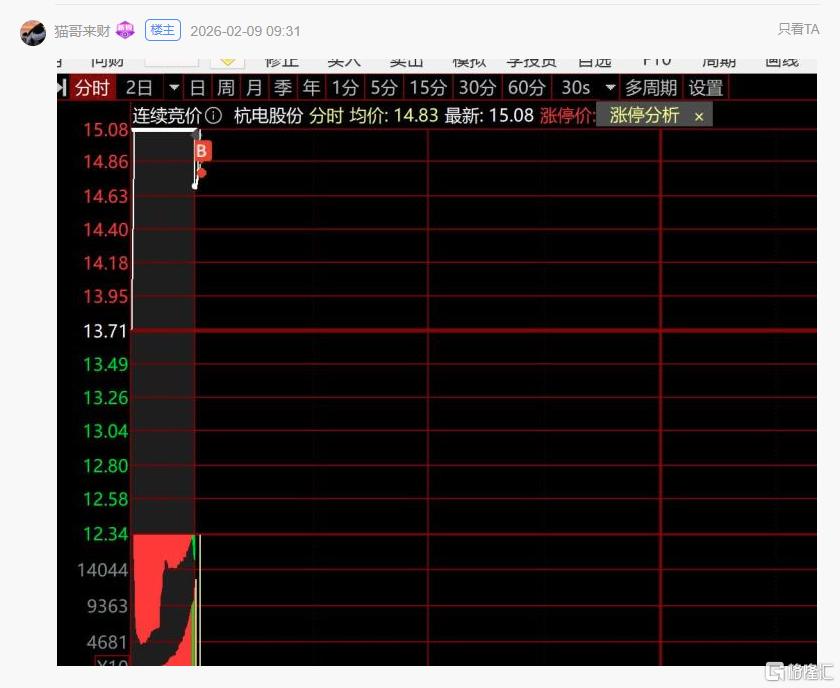Click the post timestamp 2026-02-09 09:31
This screenshot has height=688, width=840.
245,31
